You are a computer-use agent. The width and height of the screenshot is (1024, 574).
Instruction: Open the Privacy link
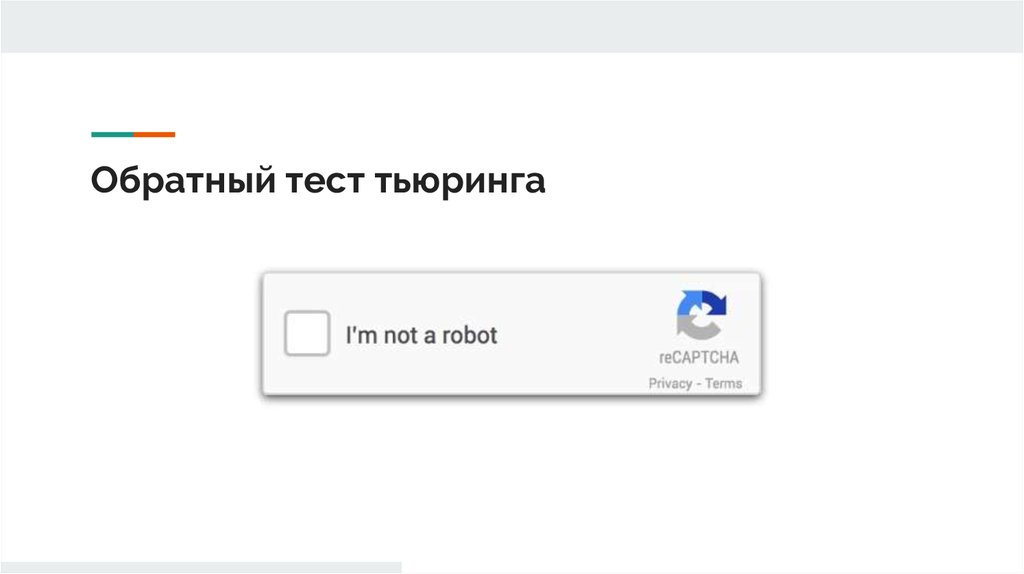670,383
